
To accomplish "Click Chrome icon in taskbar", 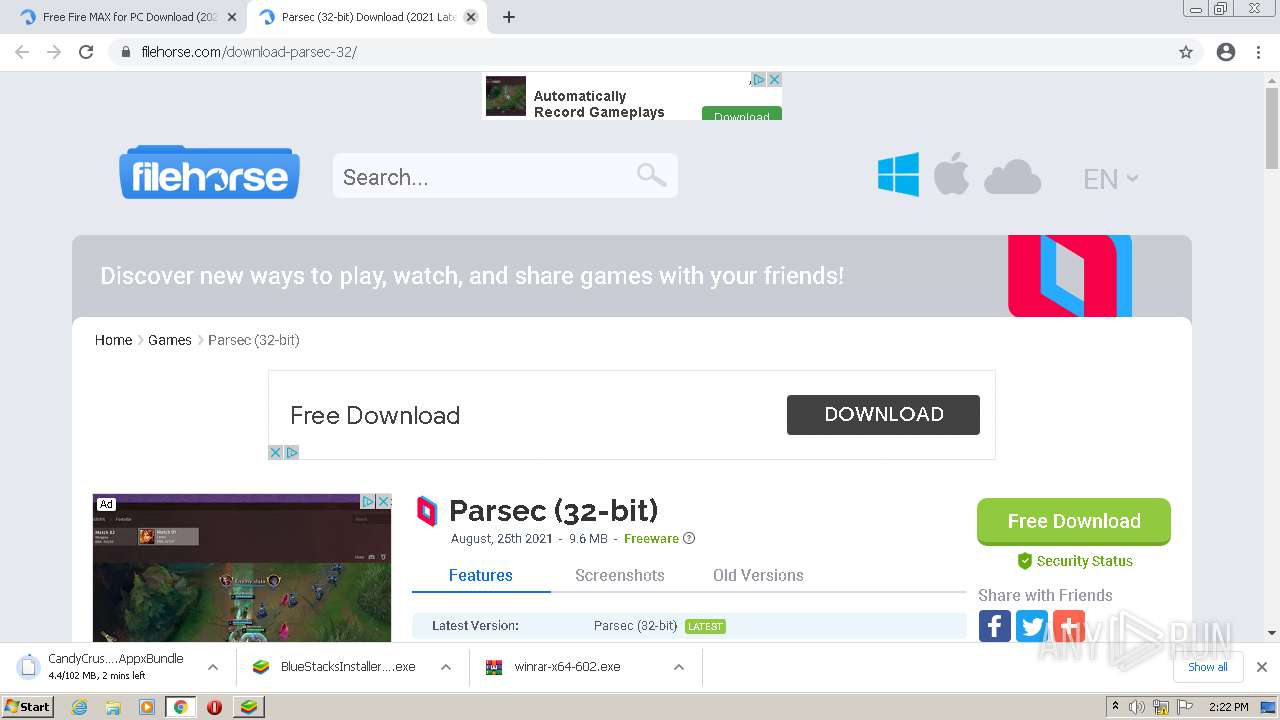I will (181, 707).
